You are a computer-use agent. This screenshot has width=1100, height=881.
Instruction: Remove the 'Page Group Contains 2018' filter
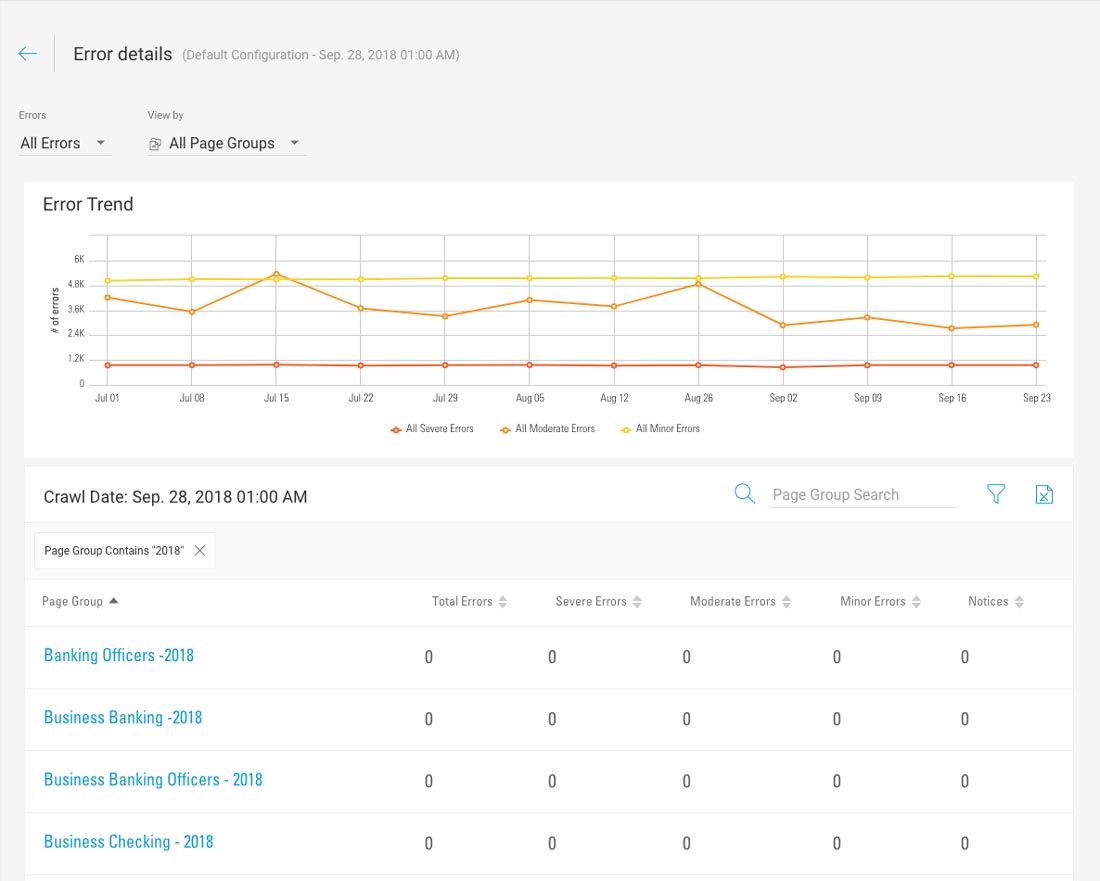click(x=200, y=551)
